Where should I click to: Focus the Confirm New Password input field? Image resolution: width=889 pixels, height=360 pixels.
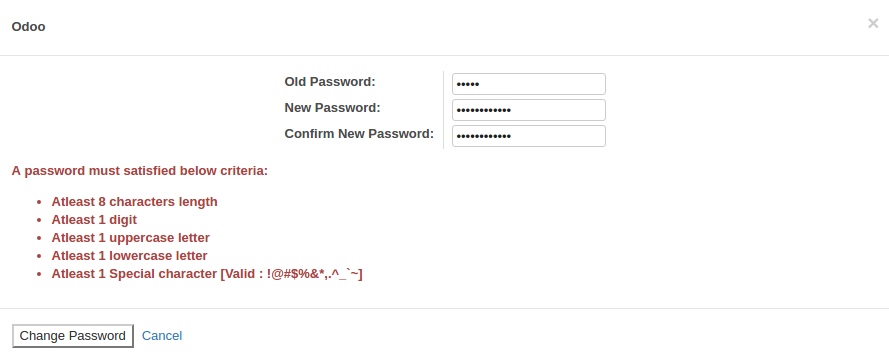[x=528, y=136]
